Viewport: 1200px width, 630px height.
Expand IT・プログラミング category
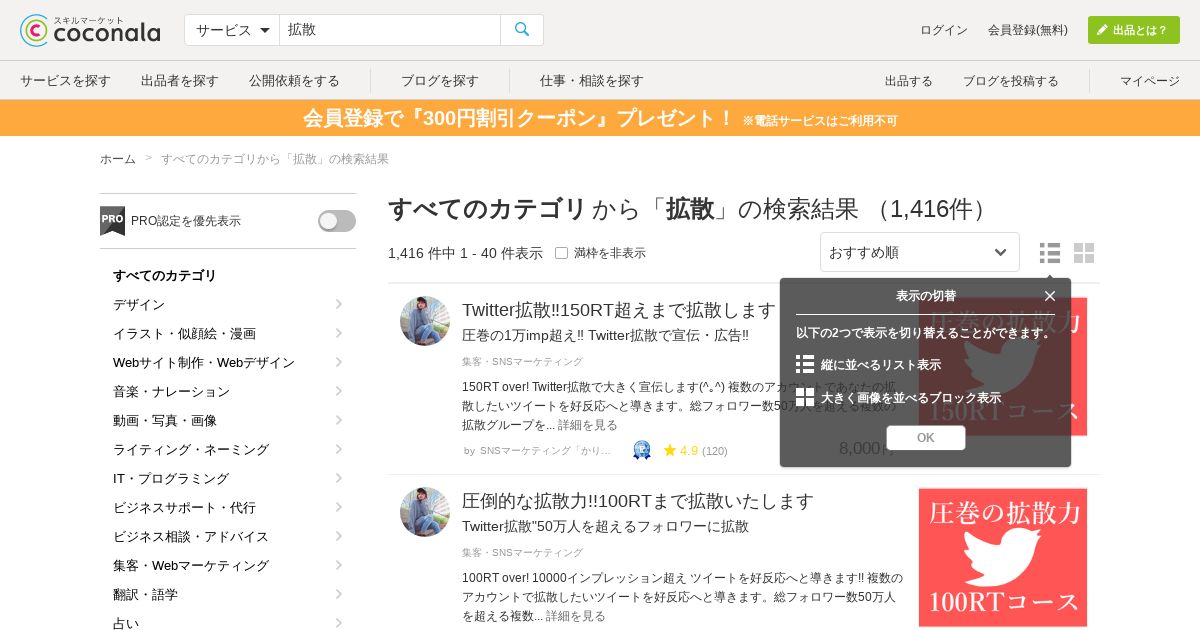click(x=228, y=478)
